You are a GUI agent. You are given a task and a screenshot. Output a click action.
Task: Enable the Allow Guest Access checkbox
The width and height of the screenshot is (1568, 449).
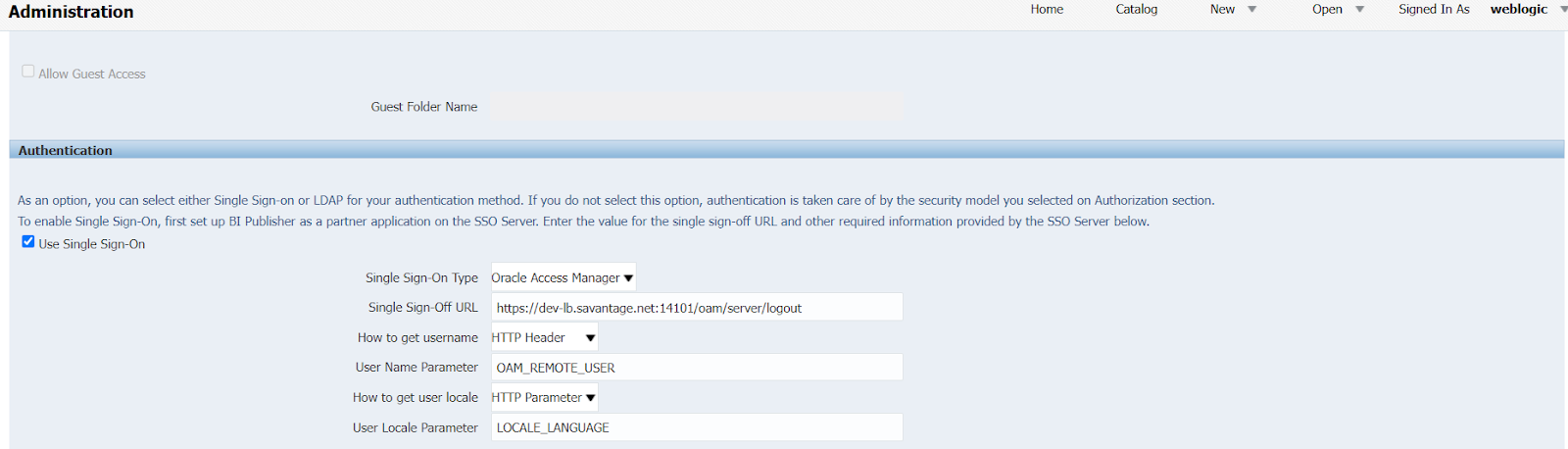point(28,72)
